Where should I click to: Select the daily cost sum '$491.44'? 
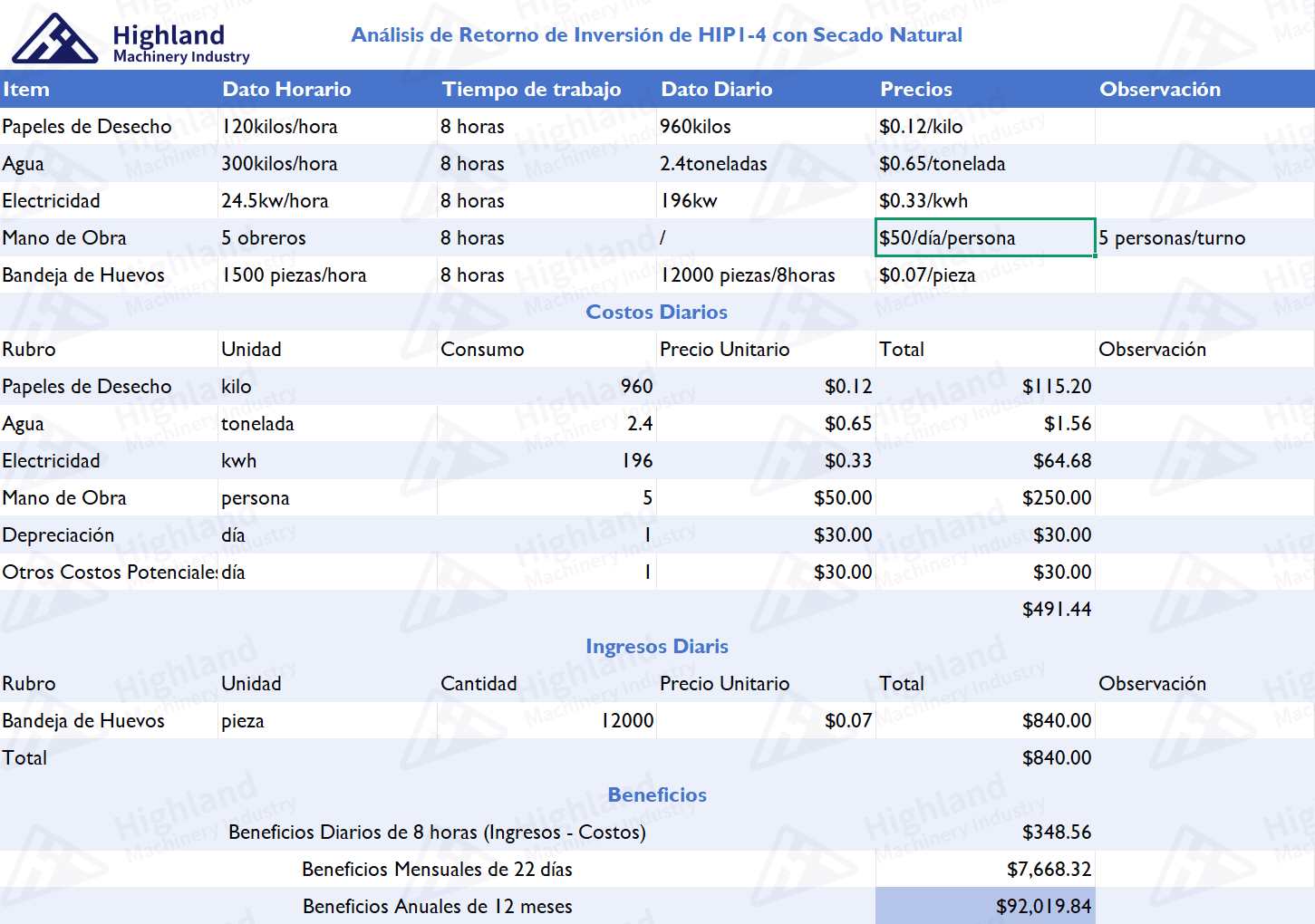(1056, 610)
